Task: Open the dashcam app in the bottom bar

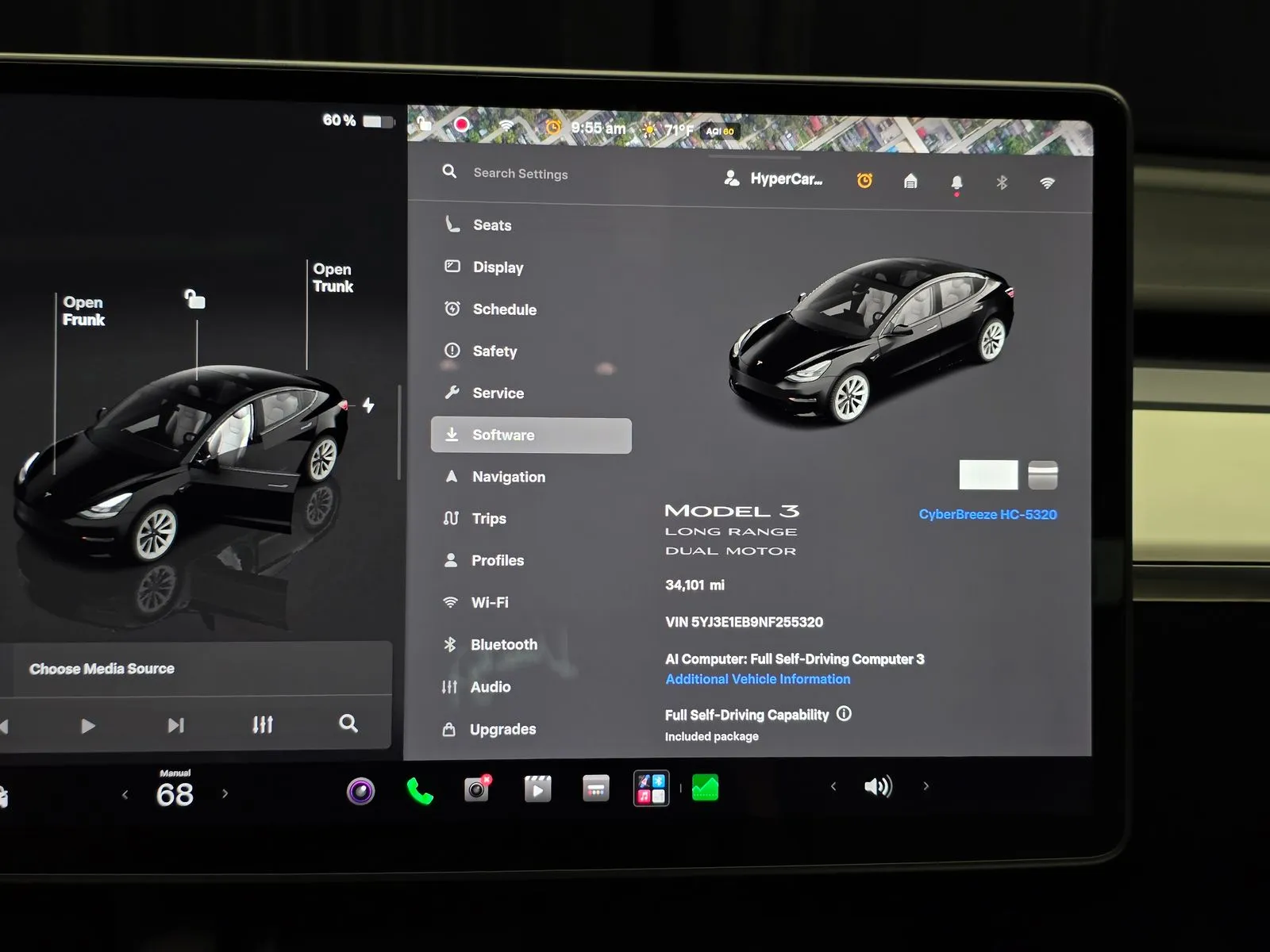Action: click(360, 791)
